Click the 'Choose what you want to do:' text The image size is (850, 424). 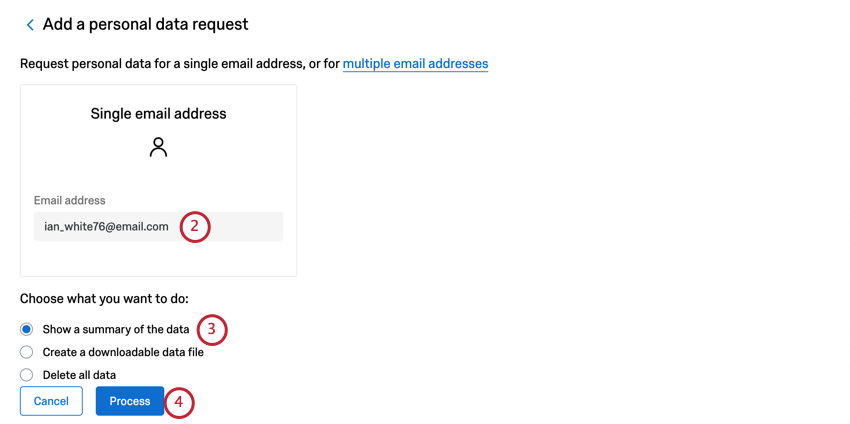tap(104, 299)
